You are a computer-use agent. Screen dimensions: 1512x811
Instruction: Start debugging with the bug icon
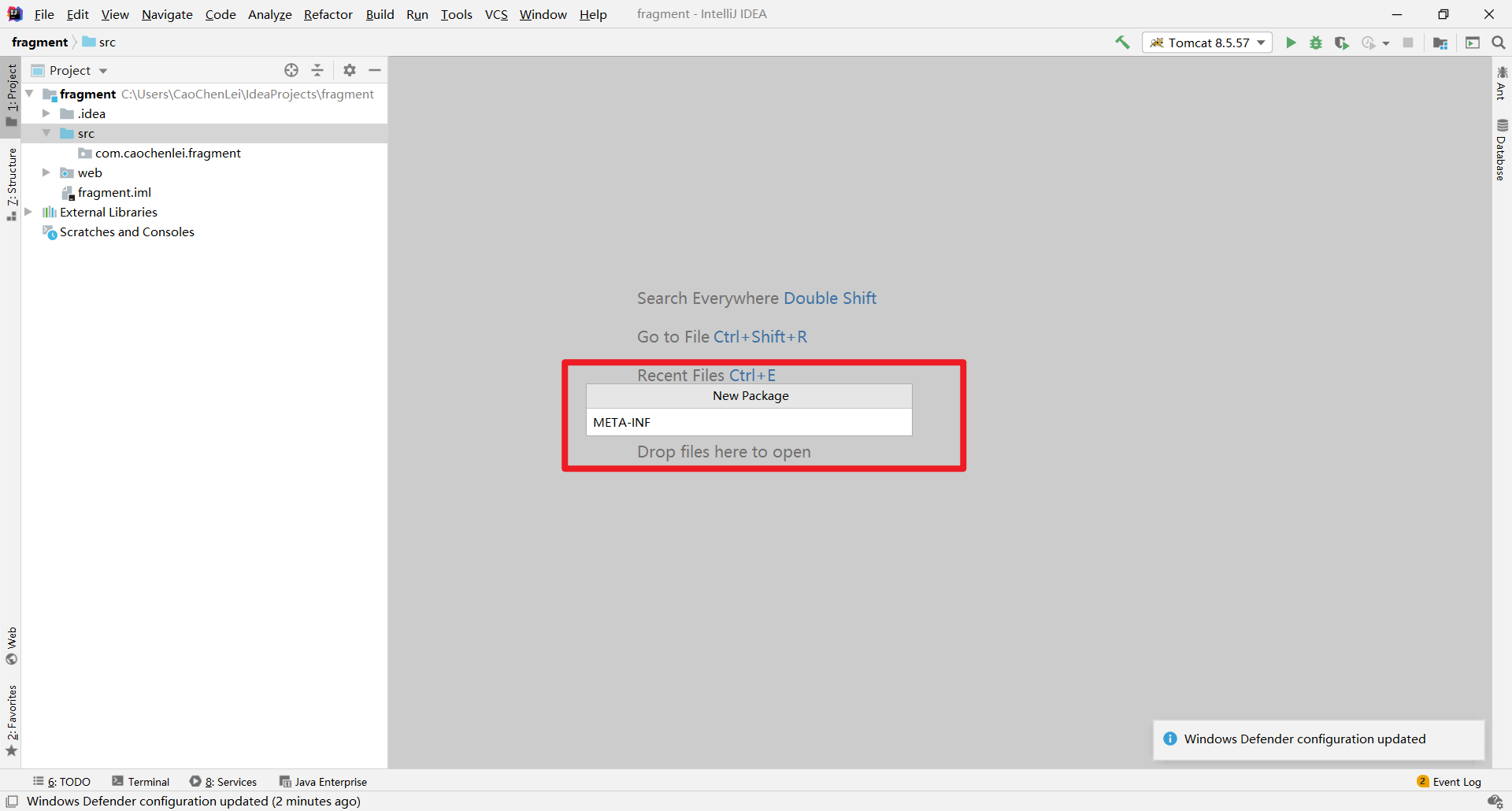(x=1316, y=43)
